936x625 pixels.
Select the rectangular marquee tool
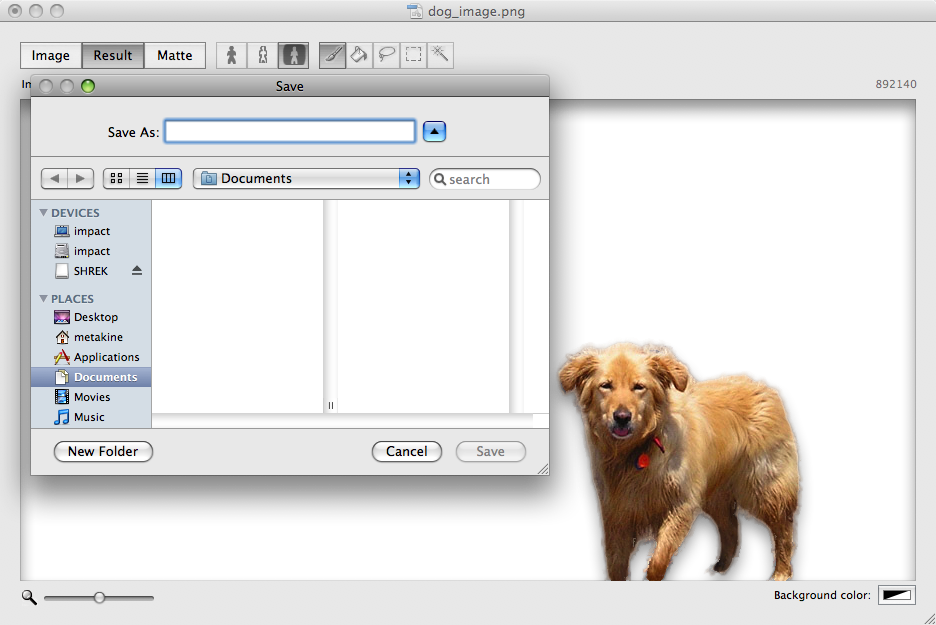pyautogui.click(x=413, y=55)
